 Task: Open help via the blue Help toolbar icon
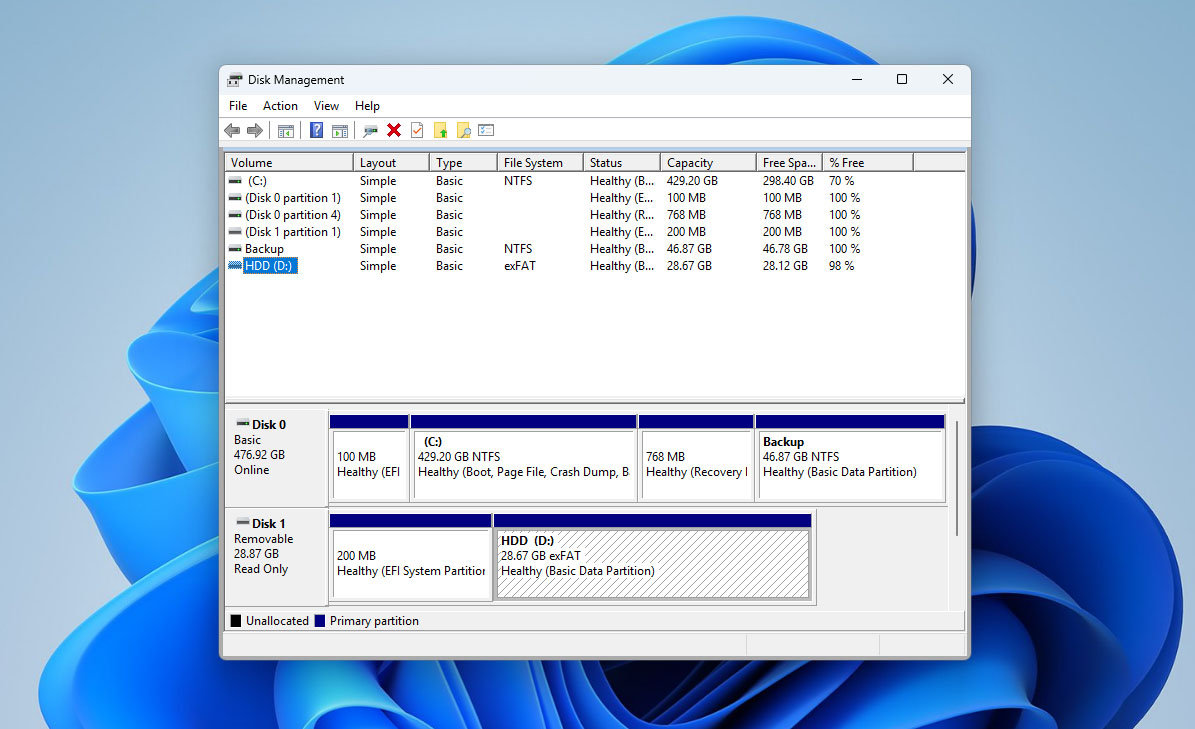[316, 130]
